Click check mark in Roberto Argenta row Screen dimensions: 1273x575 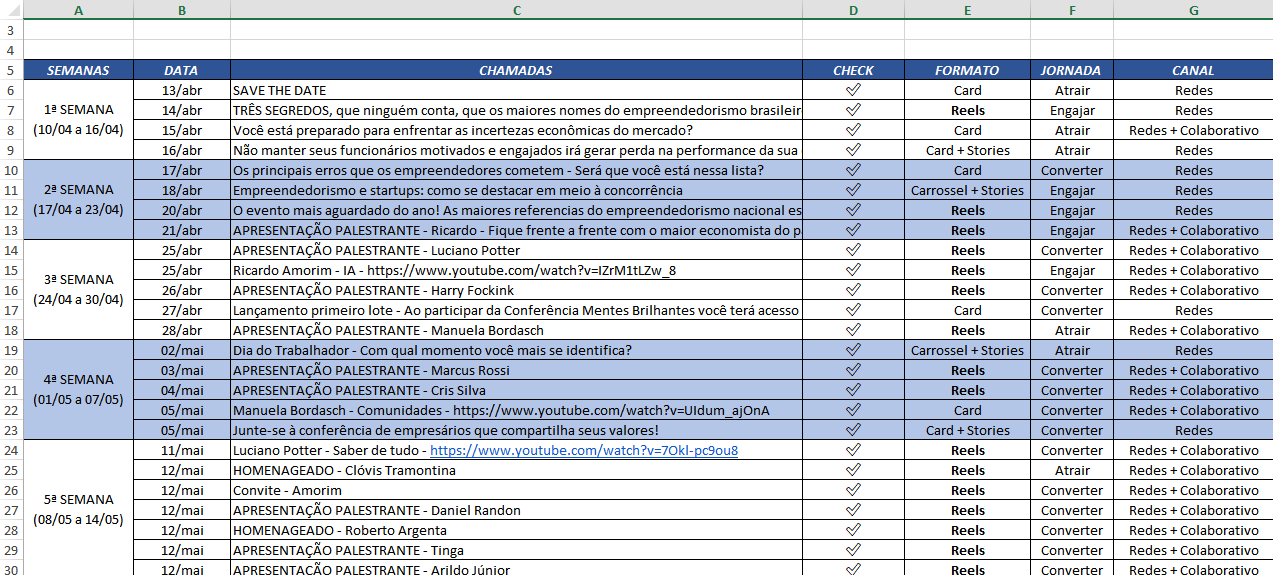pos(853,530)
